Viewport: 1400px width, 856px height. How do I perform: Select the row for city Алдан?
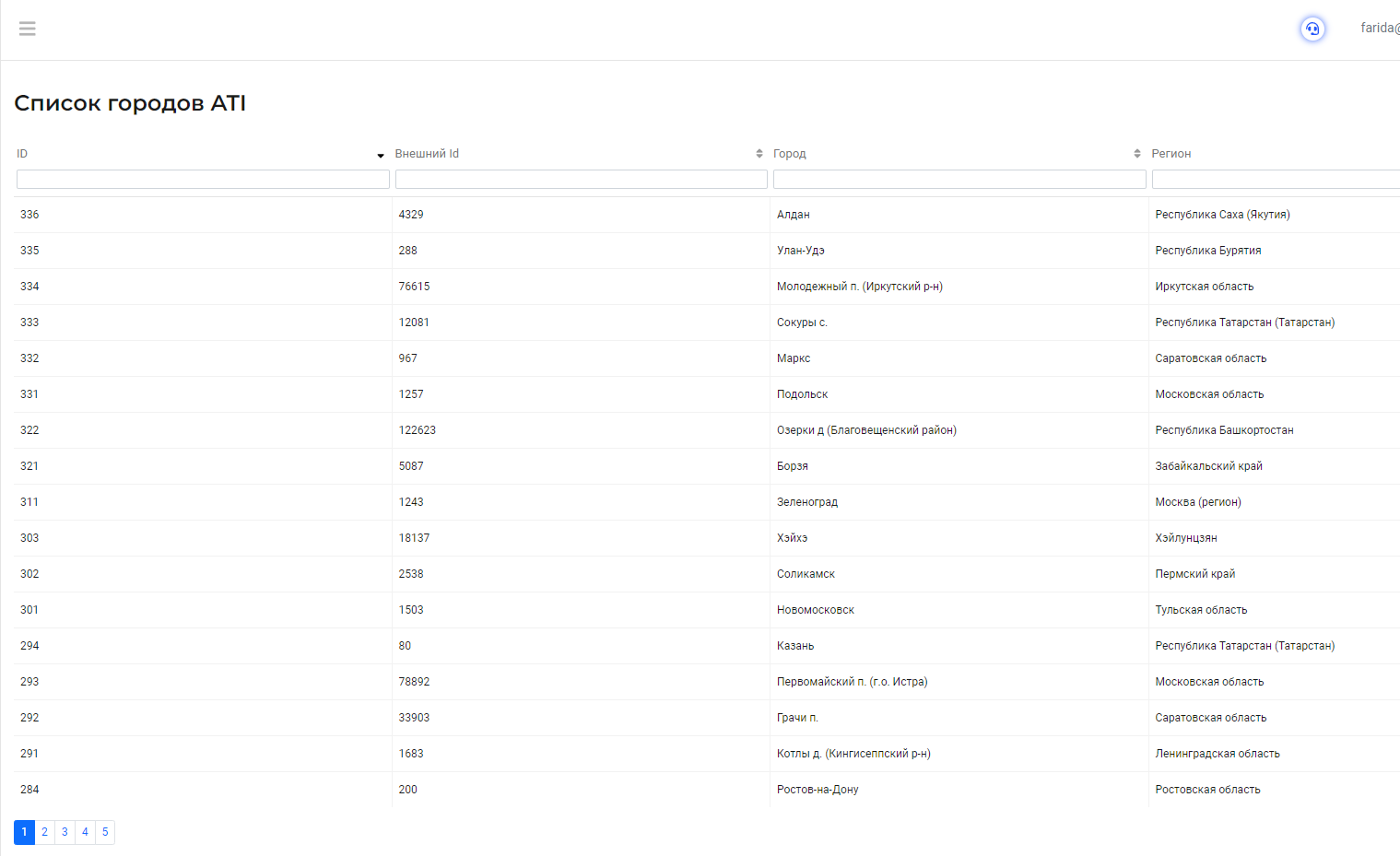pos(794,215)
